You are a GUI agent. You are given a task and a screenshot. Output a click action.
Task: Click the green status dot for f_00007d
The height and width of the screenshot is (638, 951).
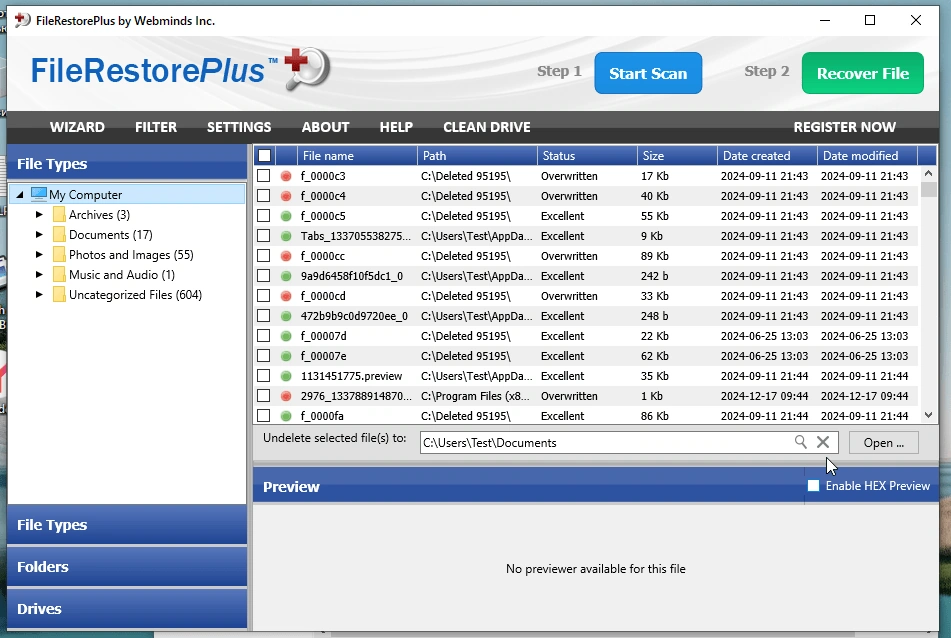[x=286, y=336]
